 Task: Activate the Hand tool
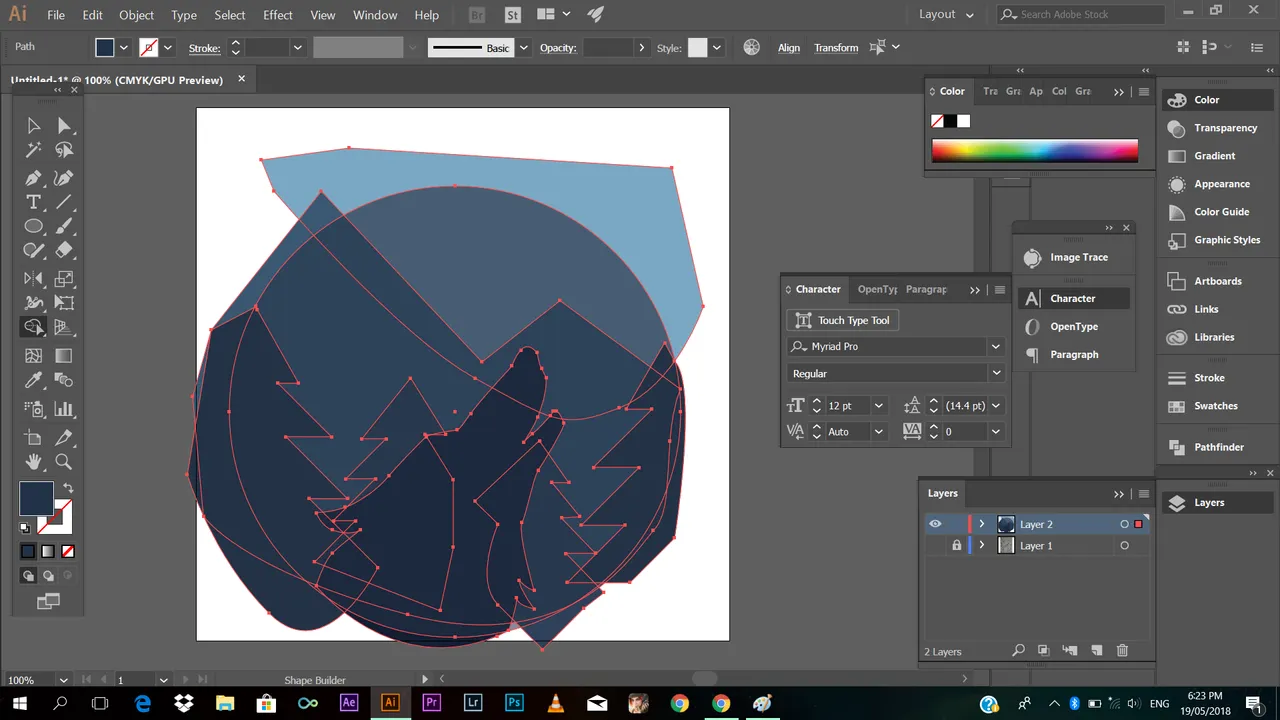pos(33,462)
